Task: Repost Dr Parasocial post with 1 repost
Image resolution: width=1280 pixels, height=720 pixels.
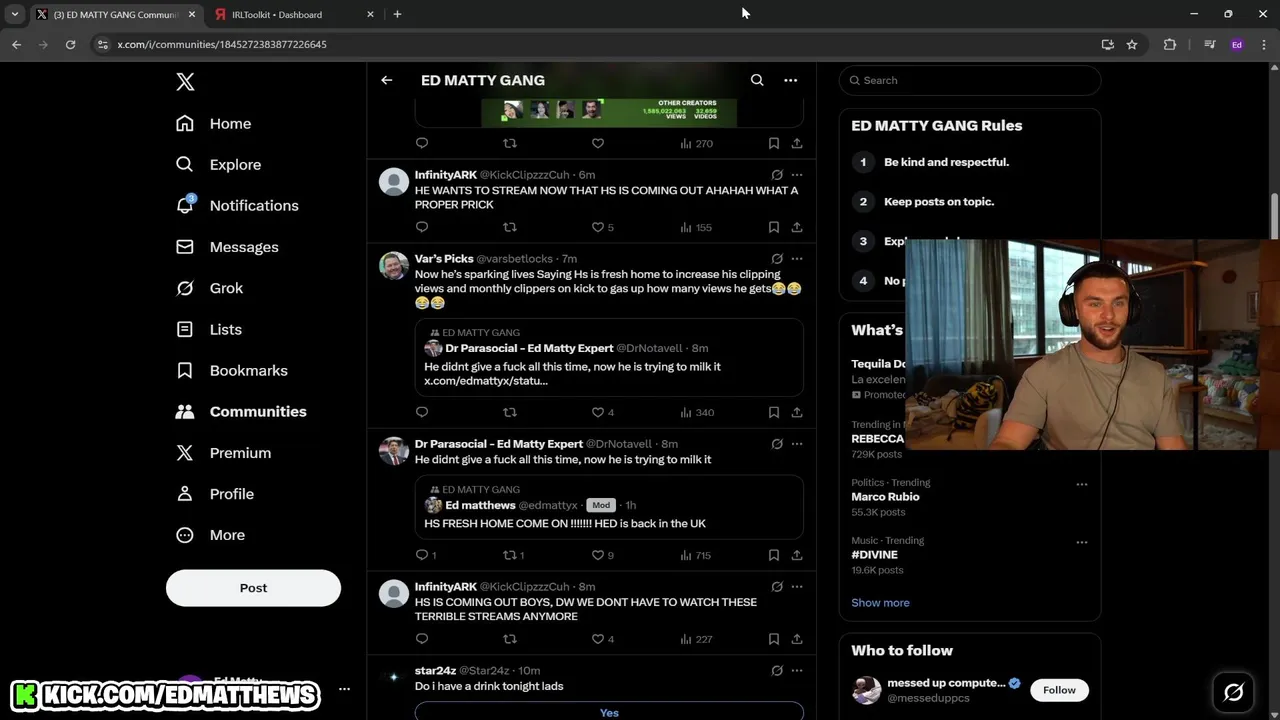Action: pos(513,555)
